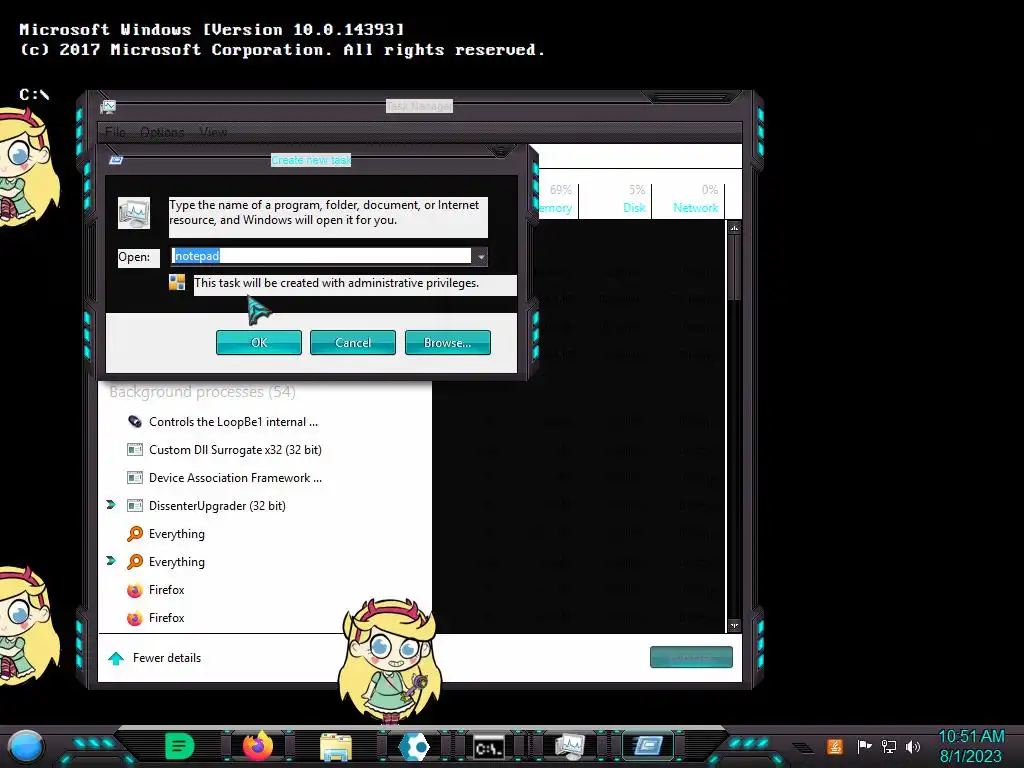Sort by the Network column header

pyautogui.click(x=688, y=199)
